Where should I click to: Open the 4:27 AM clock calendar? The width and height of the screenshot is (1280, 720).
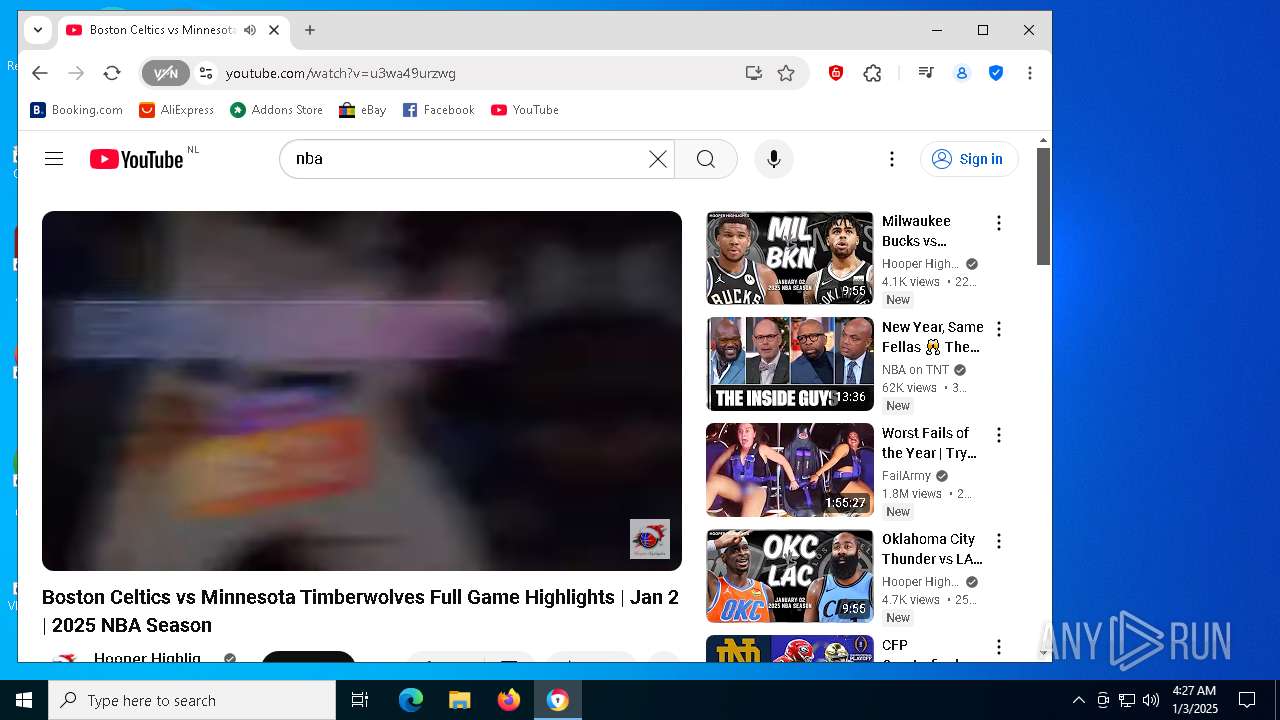[x=1194, y=700]
